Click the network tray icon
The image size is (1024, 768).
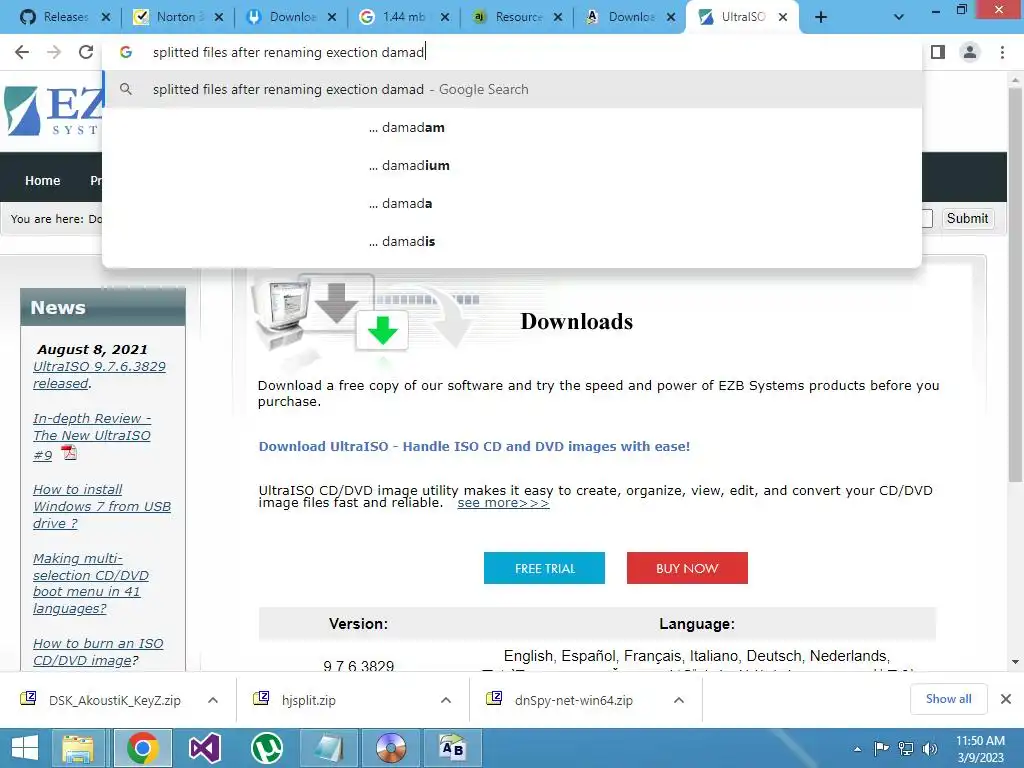click(x=906, y=748)
